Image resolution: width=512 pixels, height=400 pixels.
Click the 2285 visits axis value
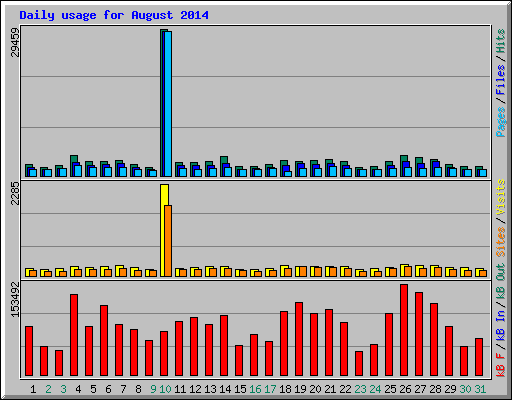15,193
